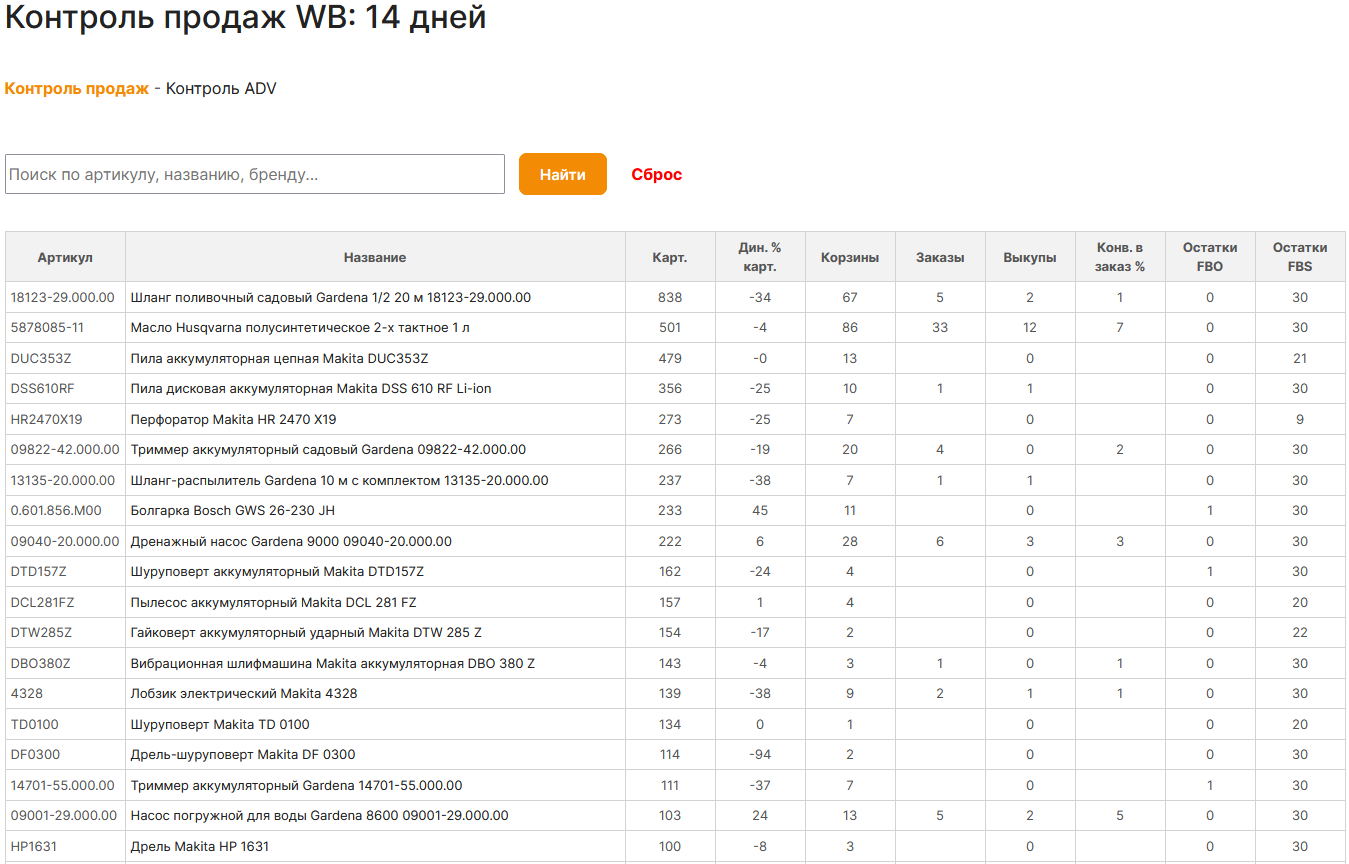Click the search field for article, name, brand
1349x864 pixels.
[255, 174]
